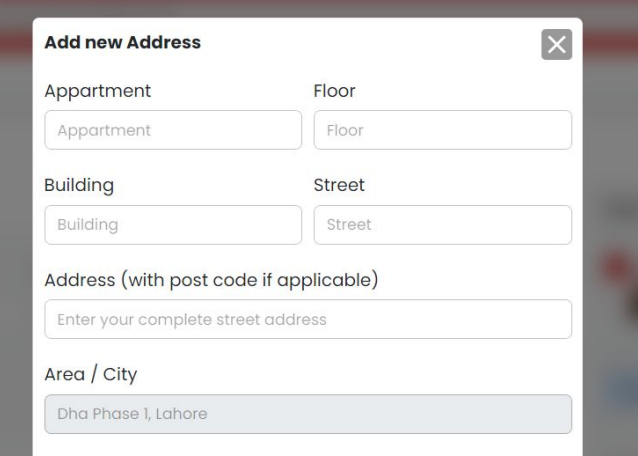638x456 pixels.
Task: Click the Floor field label
Action: (335, 91)
